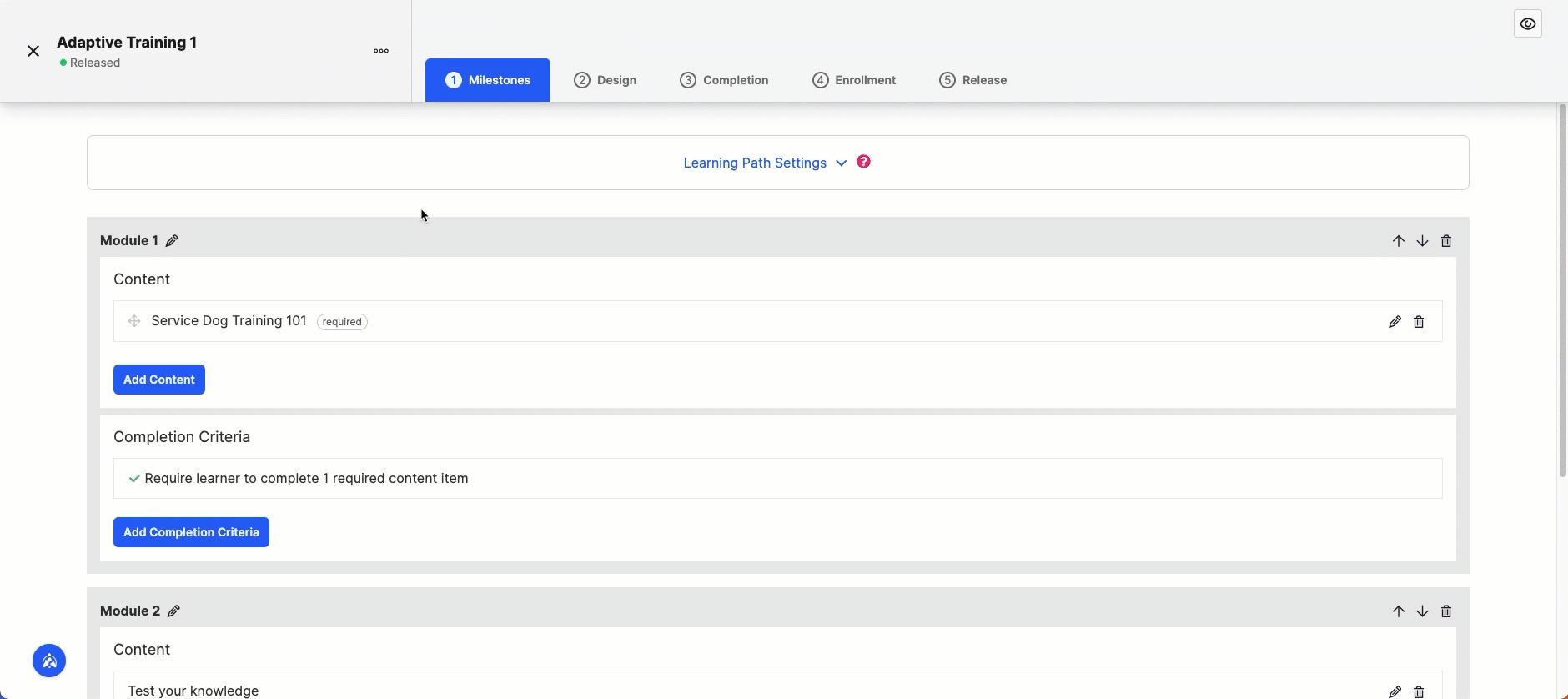Screen dimensions: 1568x699
Task: Move Module 2 up with the arrow
Action: point(1399,611)
